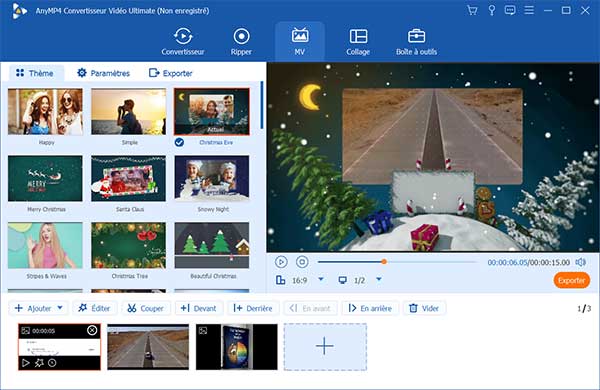Click the Couper button

coord(146,308)
